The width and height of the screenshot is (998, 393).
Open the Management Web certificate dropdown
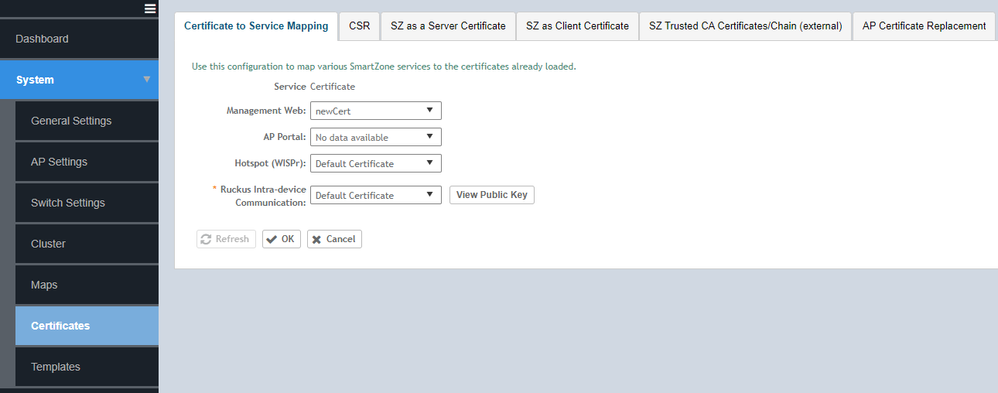click(376, 111)
